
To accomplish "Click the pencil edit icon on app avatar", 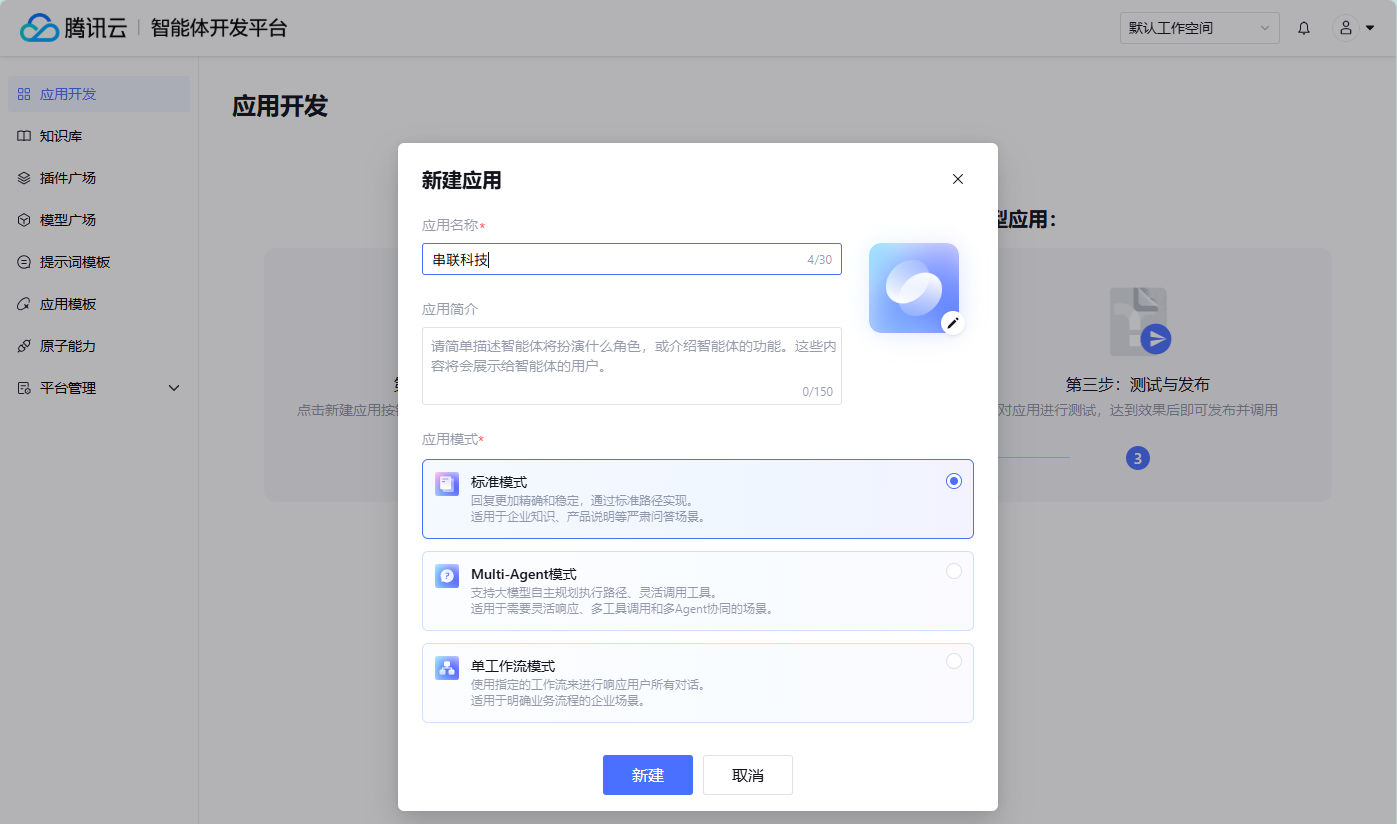I will pyautogui.click(x=953, y=322).
